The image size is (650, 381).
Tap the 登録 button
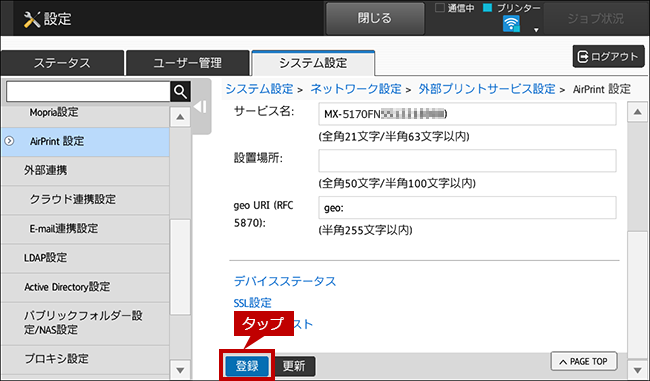point(247,366)
